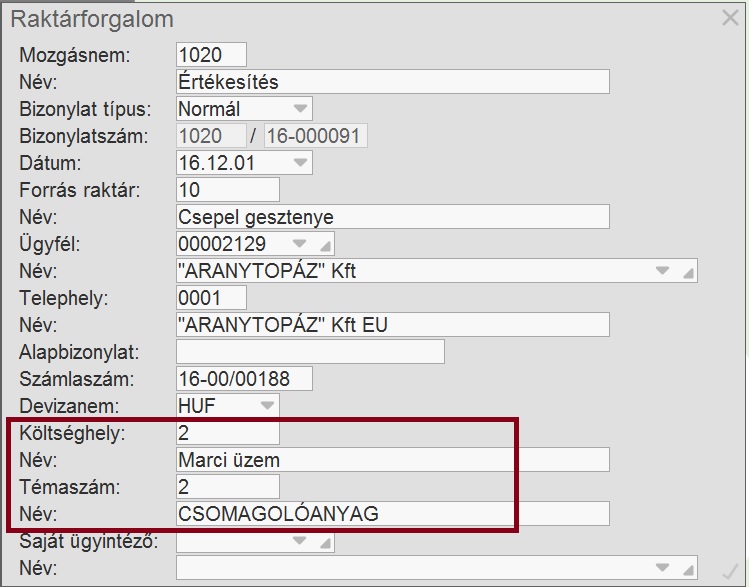
Task: Click the Értékesítés name field
Action: click(392, 81)
